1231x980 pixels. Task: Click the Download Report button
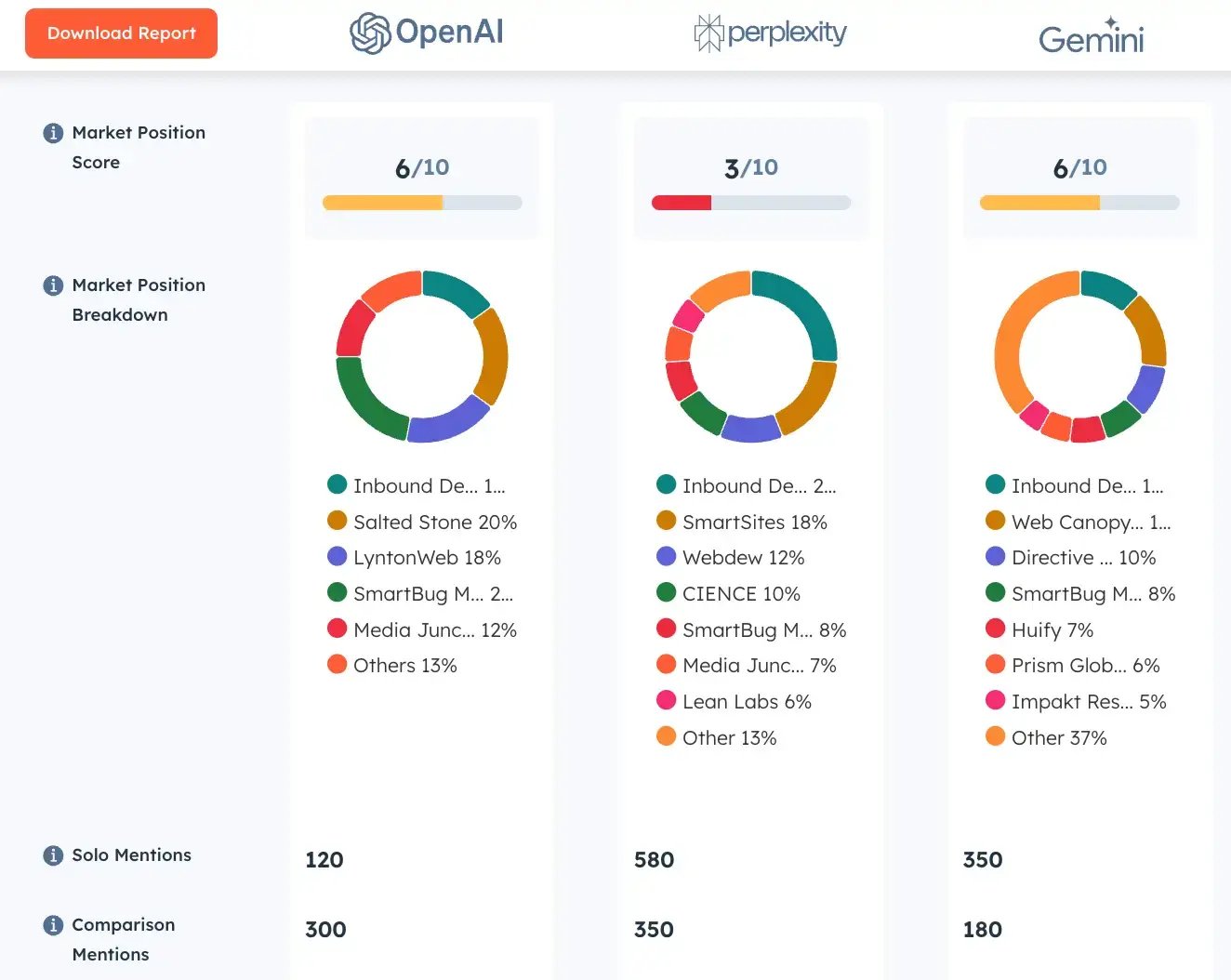(121, 33)
